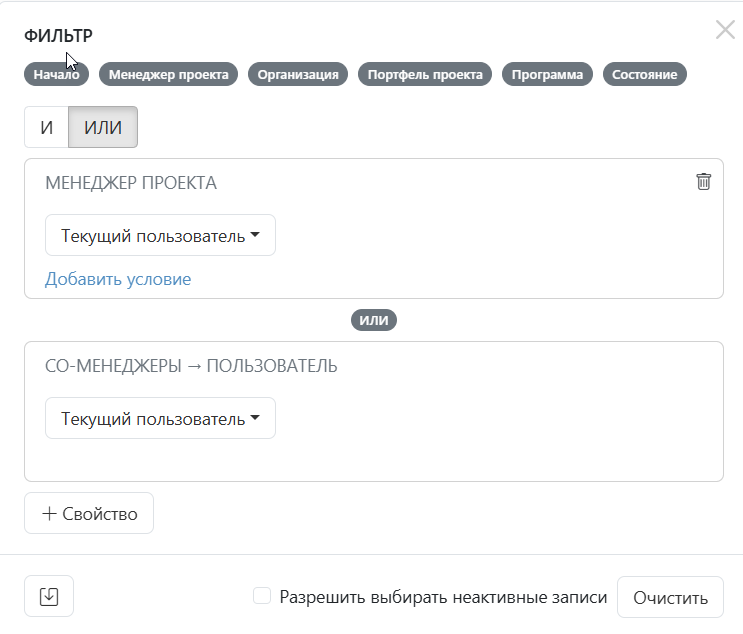Viewport: 743px width, 634px height.
Task: Enable Разрешить выбирать неактивные записи checkbox
Action: click(x=262, y=596)
